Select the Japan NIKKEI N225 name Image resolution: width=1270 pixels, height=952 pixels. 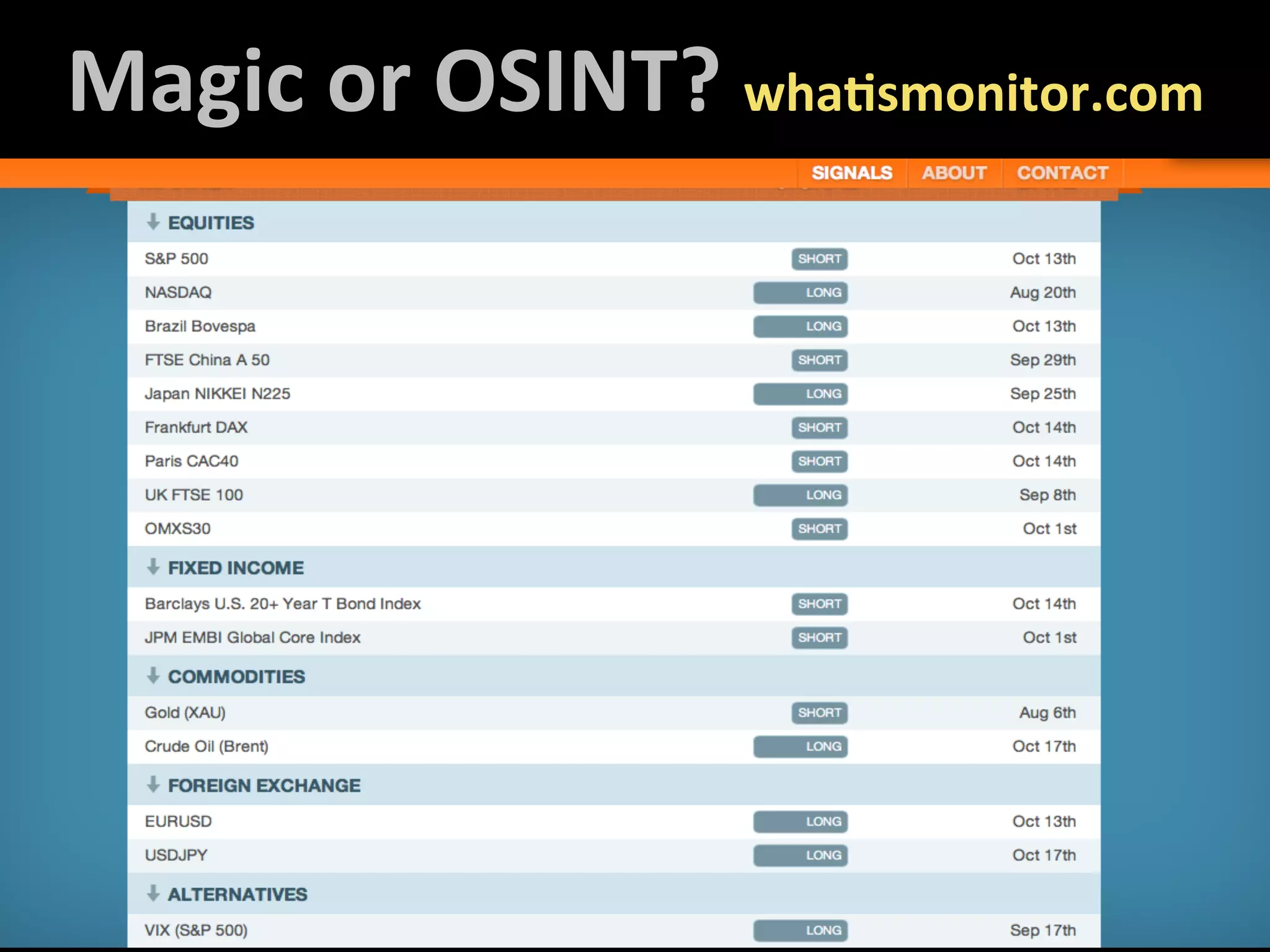pyautogui.click(x=218, y=394)
